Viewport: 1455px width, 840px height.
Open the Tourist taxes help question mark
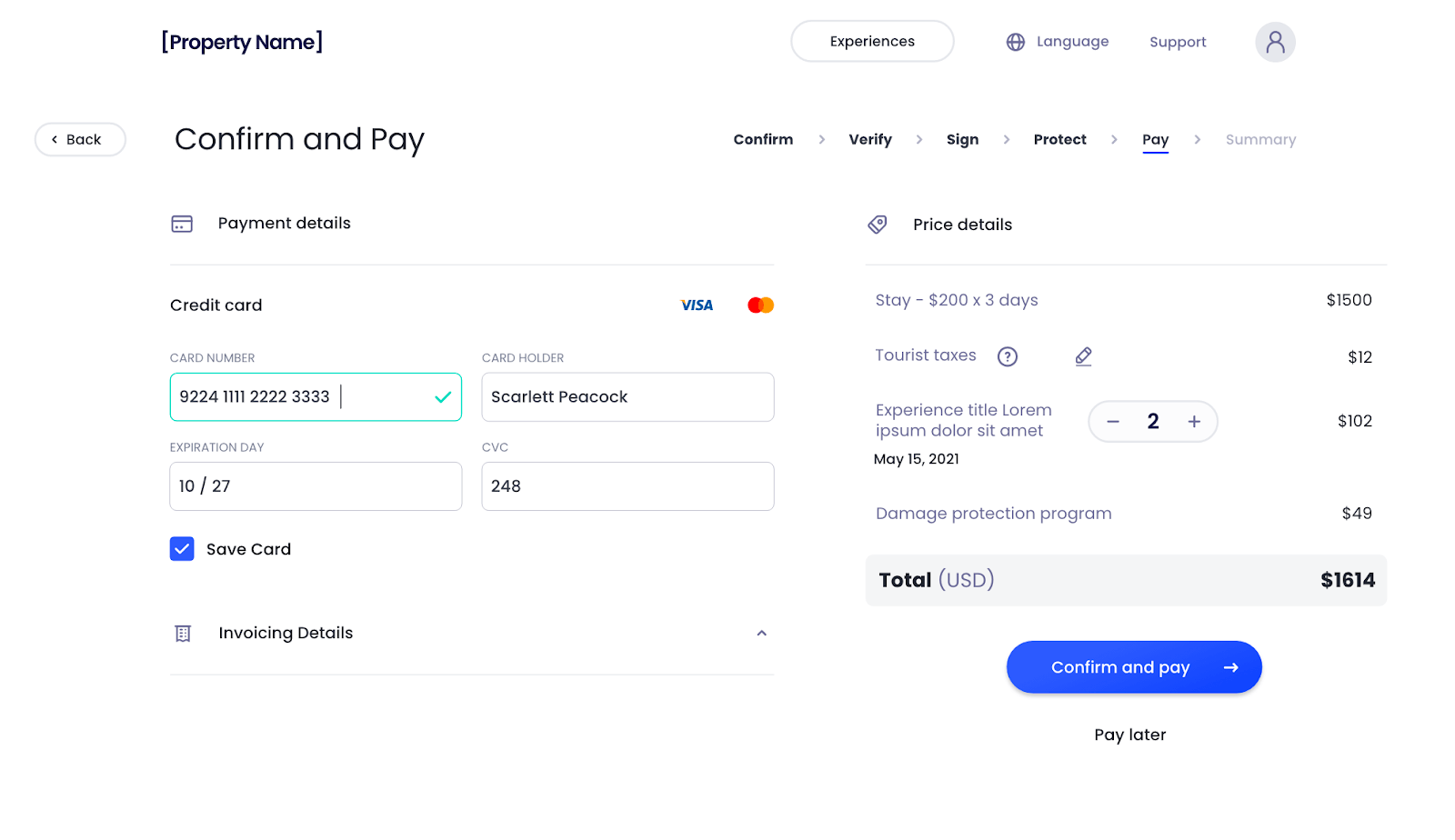(1008, 356)
